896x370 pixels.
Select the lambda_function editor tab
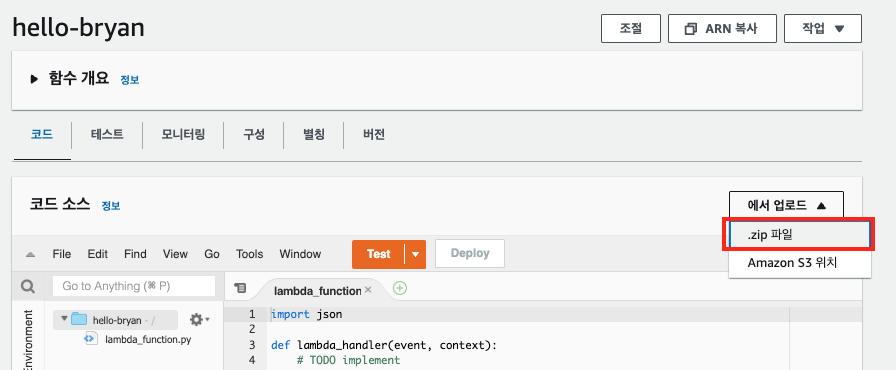[318, 290]
